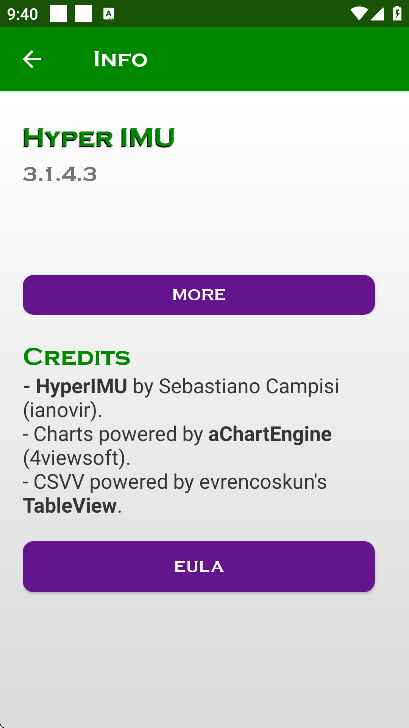Screen dimensions: 409x728
Task: Tap the TableView credit text
Action: 70,506
